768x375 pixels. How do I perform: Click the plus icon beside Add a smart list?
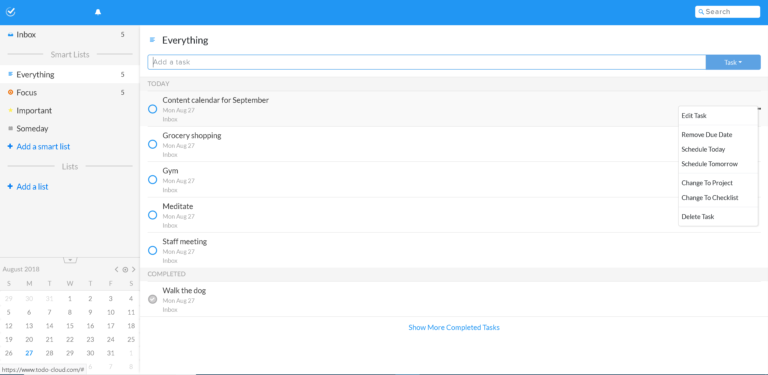(10, 146)
